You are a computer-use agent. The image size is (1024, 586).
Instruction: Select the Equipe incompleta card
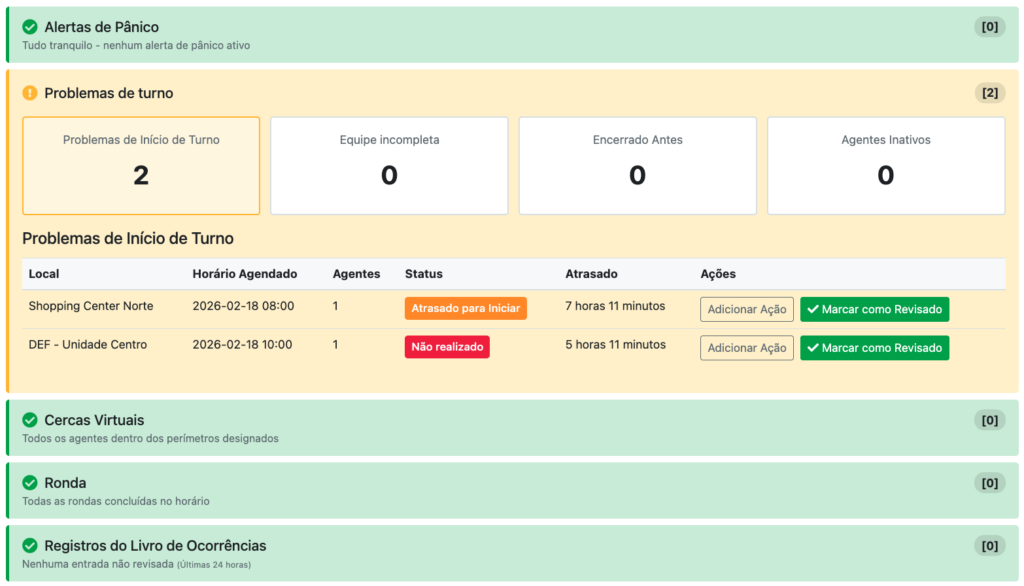[x=389, y=165]
